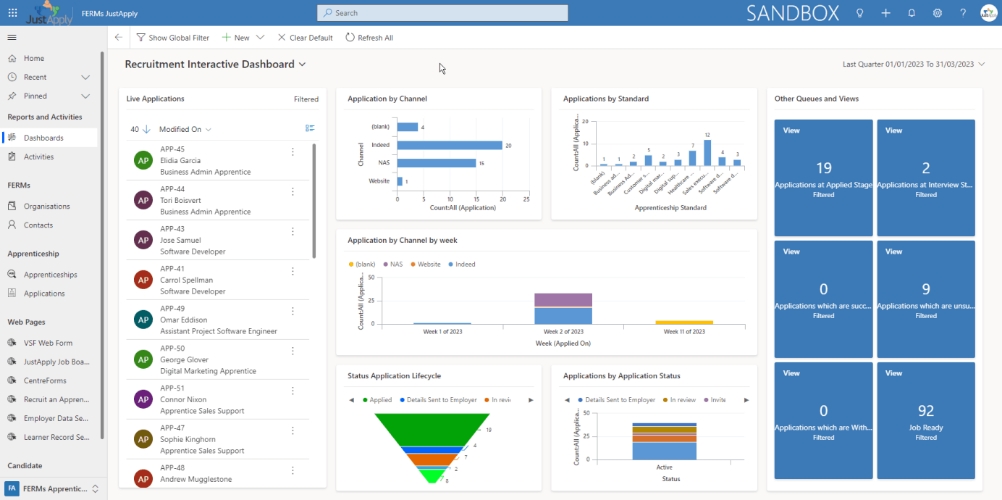The width and height of the screenshot is (1002, 500).
Task: Open the Recruitment Interactive Dashboard selector dropdown
Action: click(x=302, y=64)
